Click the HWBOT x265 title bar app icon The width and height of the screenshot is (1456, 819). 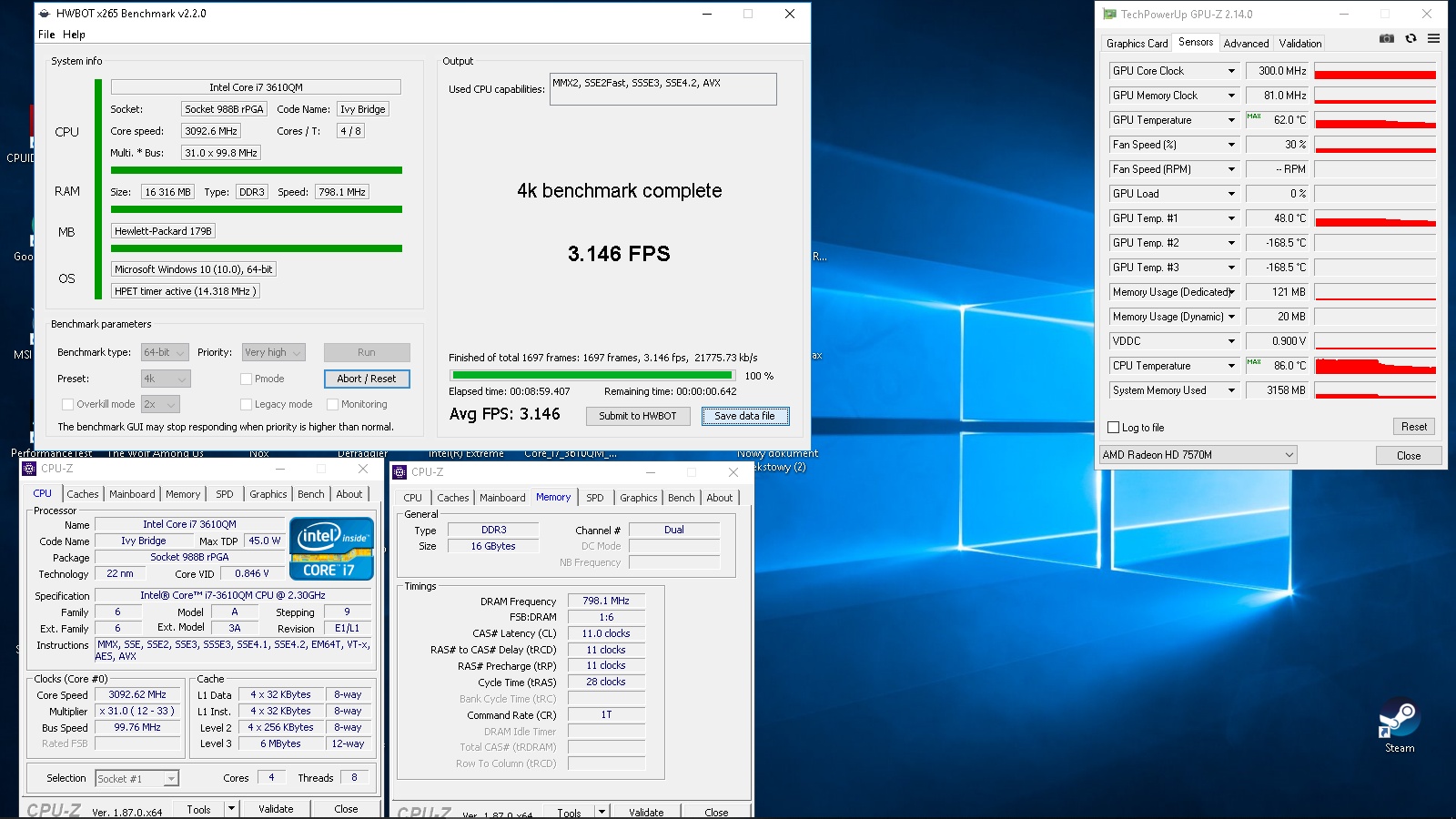pos(45,14)
